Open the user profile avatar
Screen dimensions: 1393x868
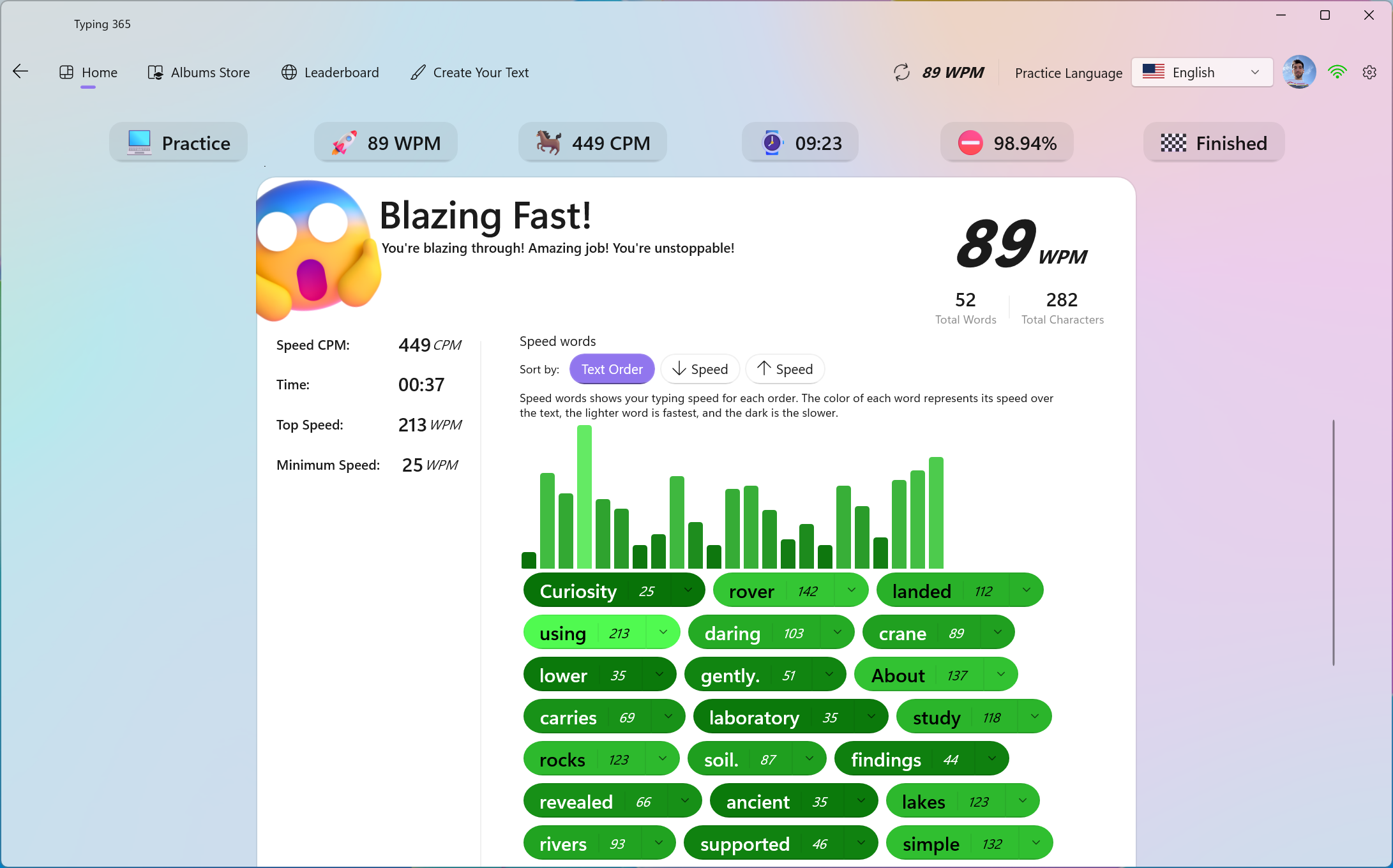pos(1299,71)
